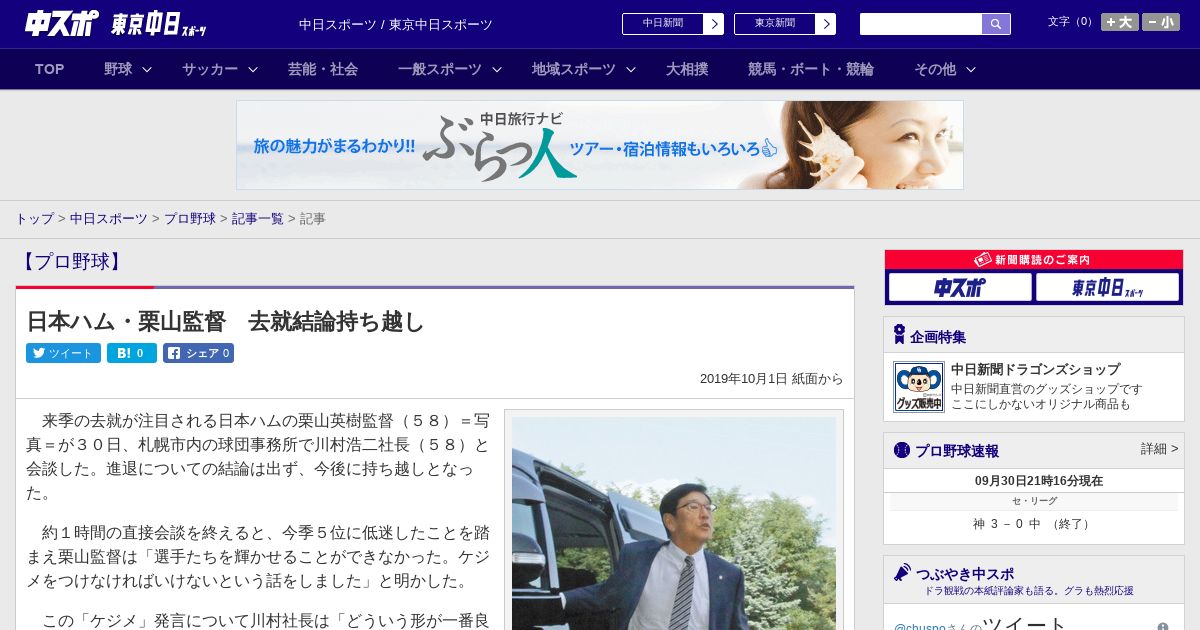
Task: Go to 中日スポーツ breadcrumb link
Action: 109,218
